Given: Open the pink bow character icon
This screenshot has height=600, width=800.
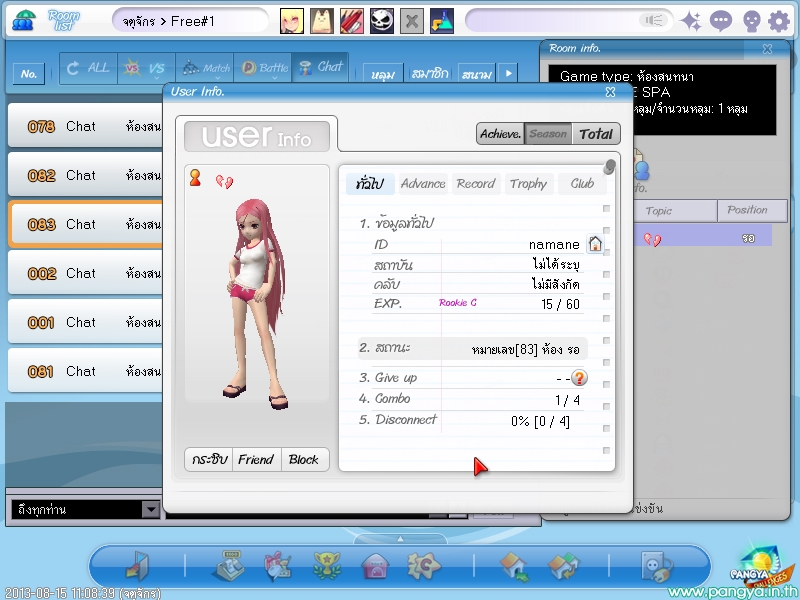Looking at the screenshot, I should click(278, 566).
